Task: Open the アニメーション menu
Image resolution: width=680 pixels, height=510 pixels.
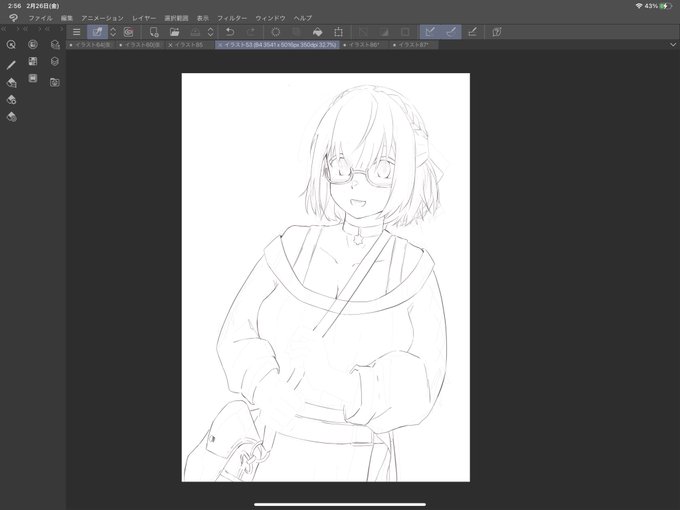Action: click(x=102, y=18)
